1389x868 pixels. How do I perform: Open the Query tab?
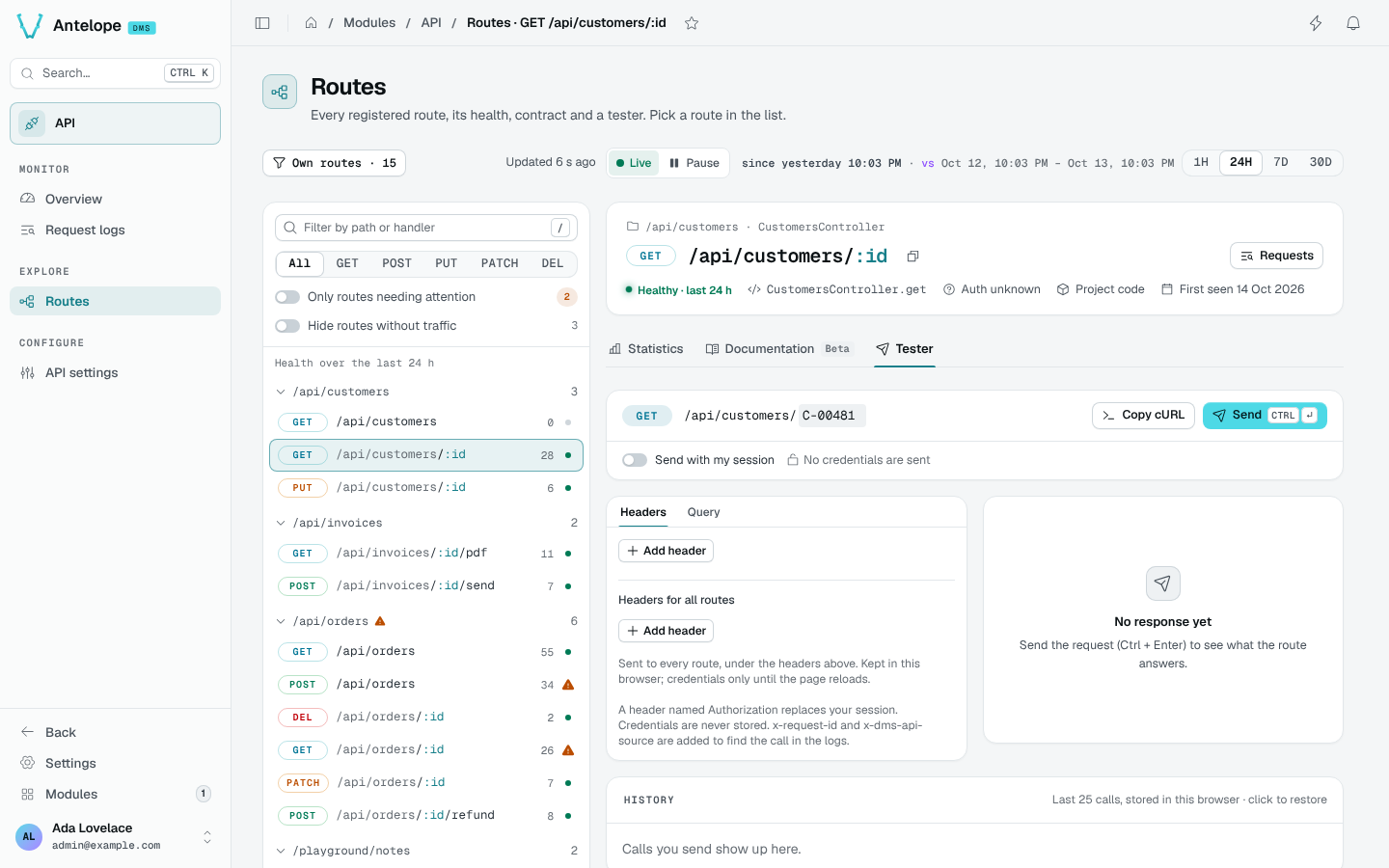coord(703,512)
